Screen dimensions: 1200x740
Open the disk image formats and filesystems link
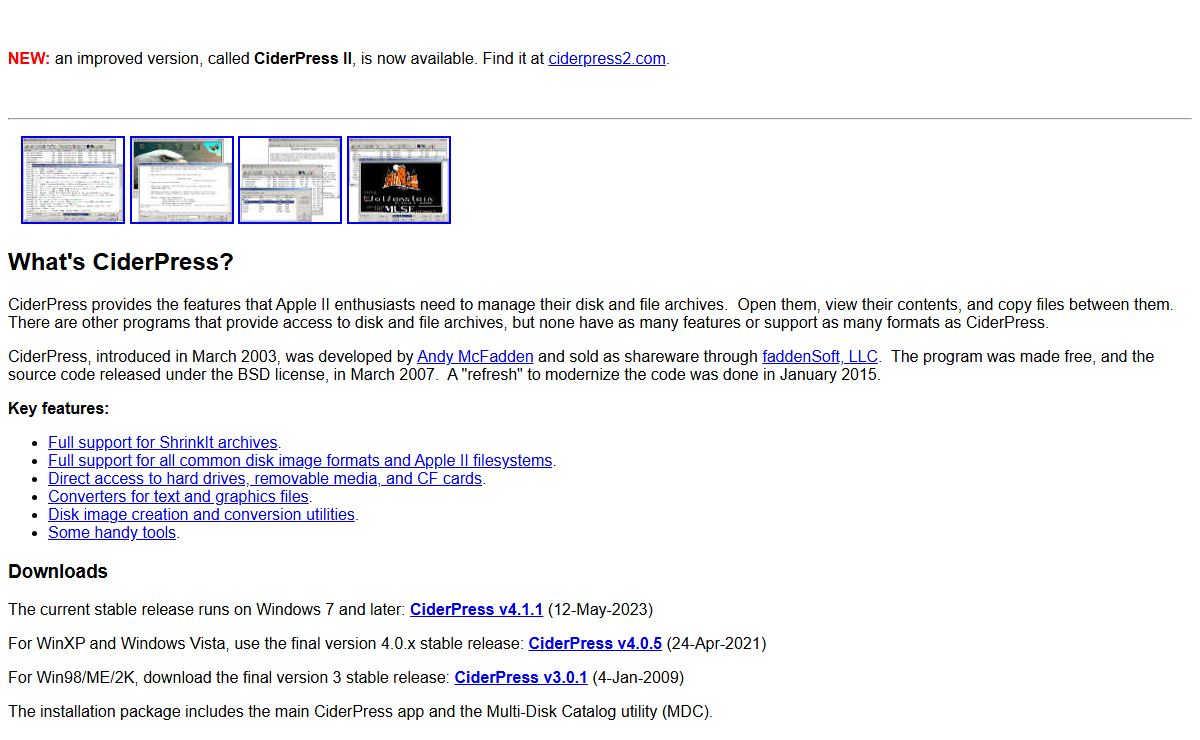point(300,460)
